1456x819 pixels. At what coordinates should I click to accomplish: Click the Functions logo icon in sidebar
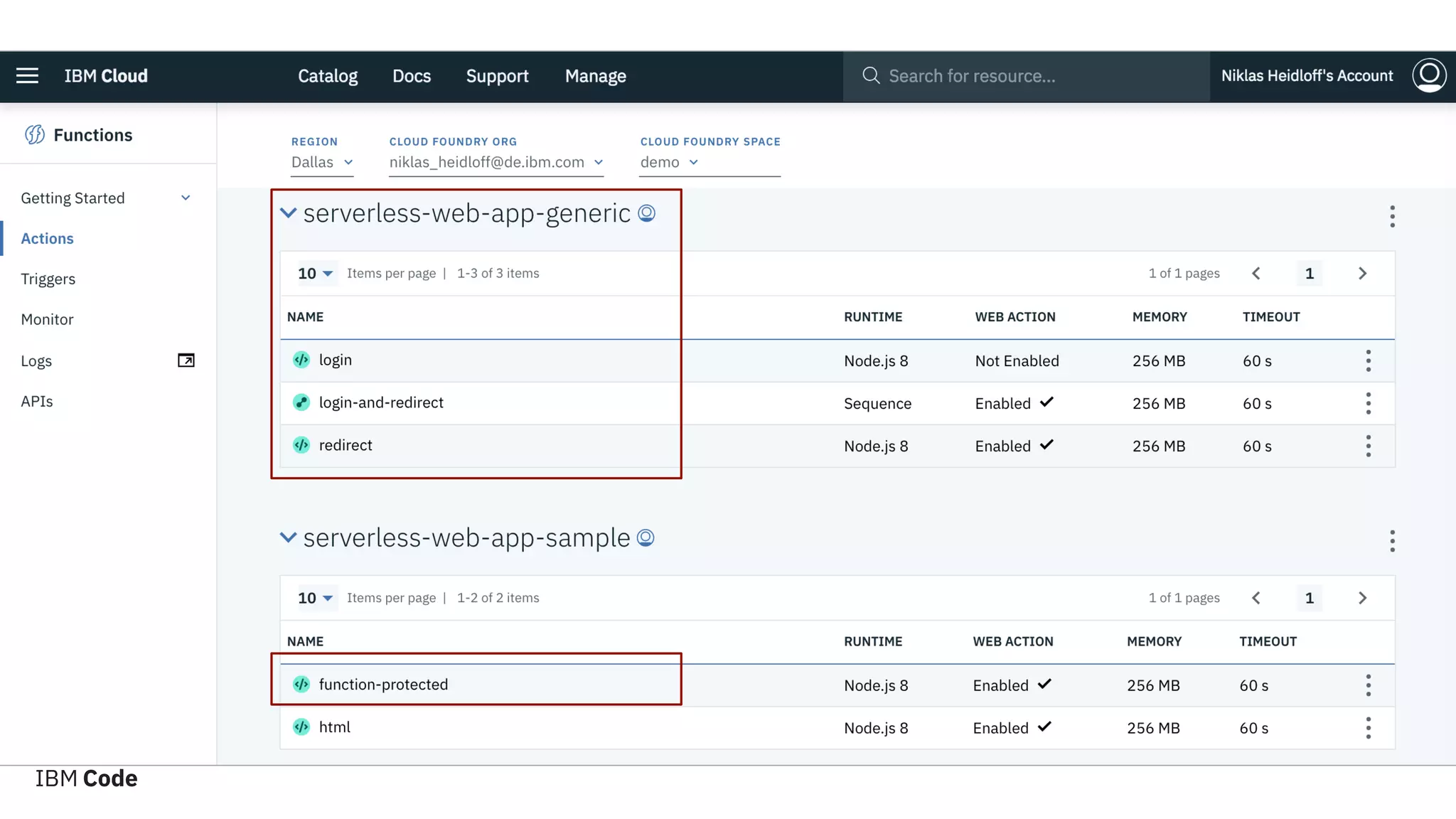tap(34, 135)
